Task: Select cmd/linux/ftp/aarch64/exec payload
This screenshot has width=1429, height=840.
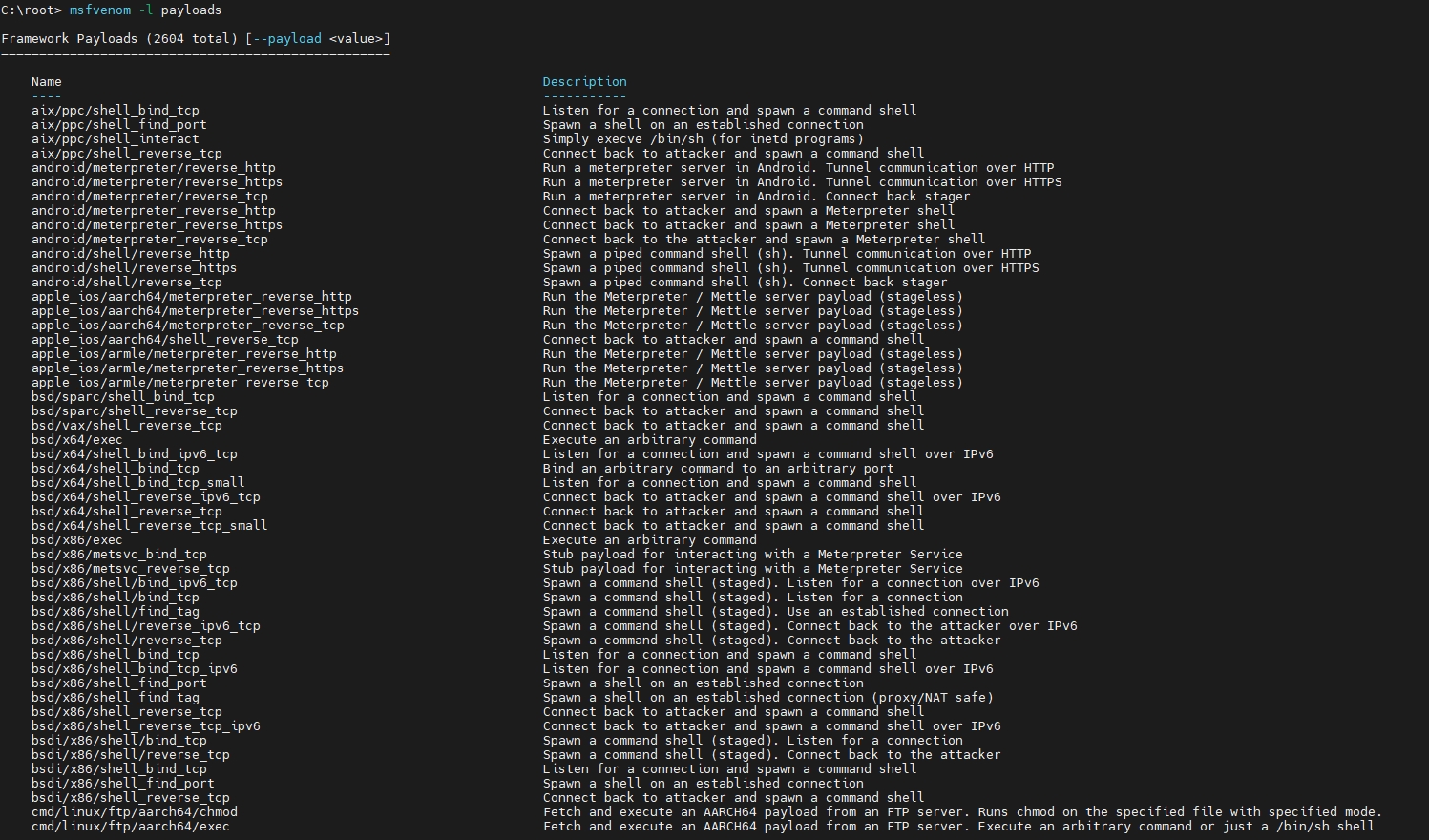Action: point(131,827)
